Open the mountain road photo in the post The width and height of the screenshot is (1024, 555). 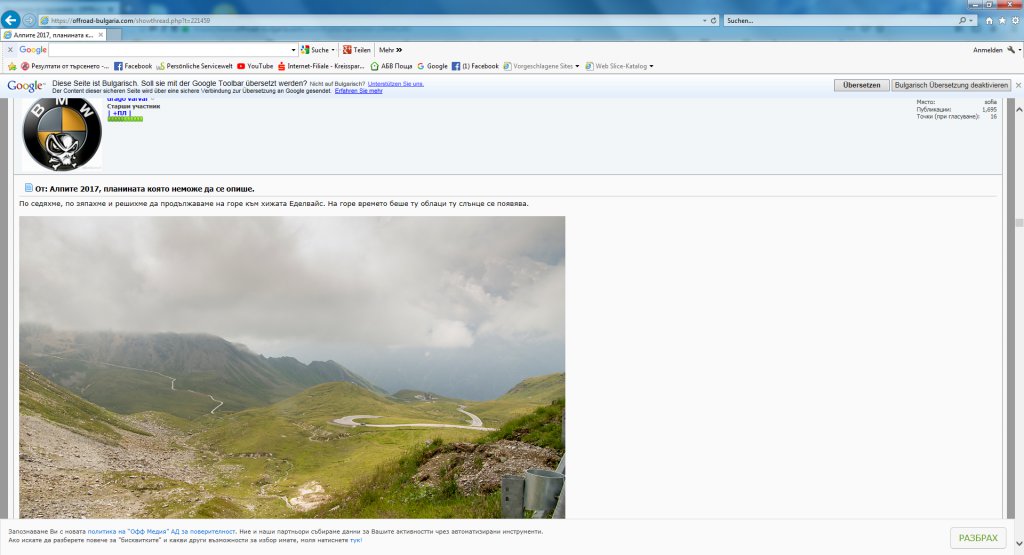click(x=292, y=368)
